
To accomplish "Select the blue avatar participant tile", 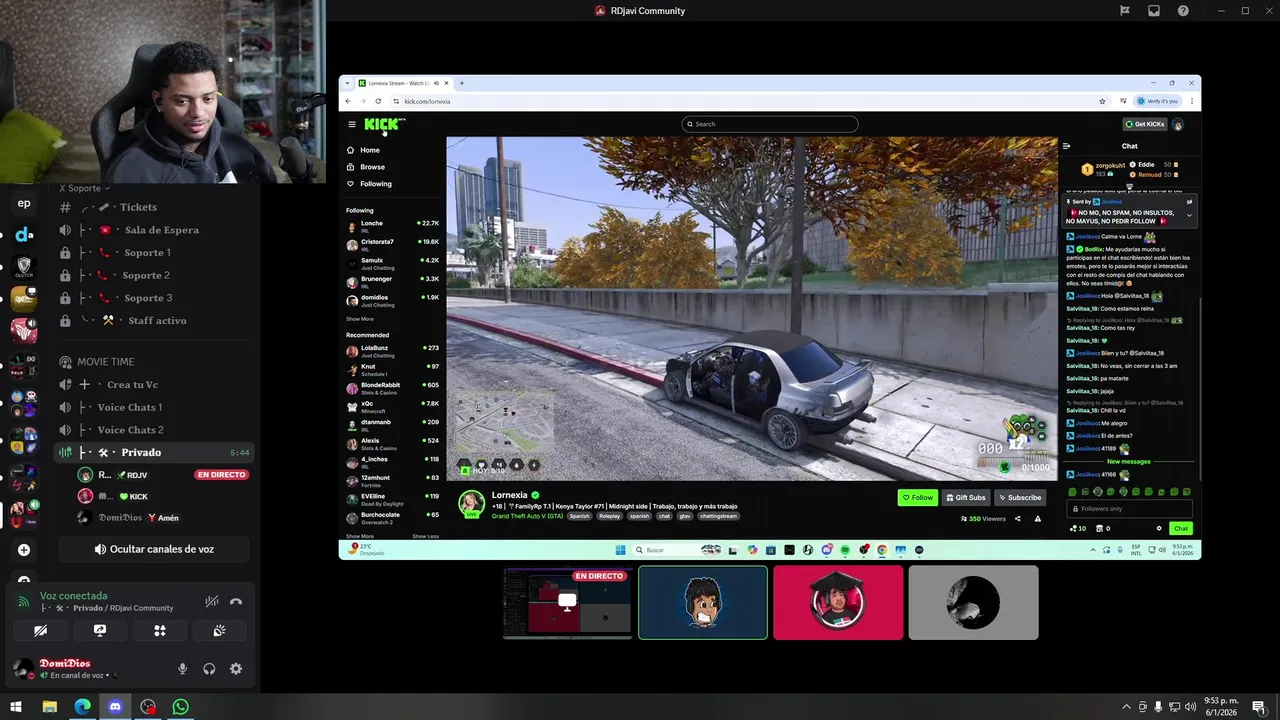I will (703, 603).
